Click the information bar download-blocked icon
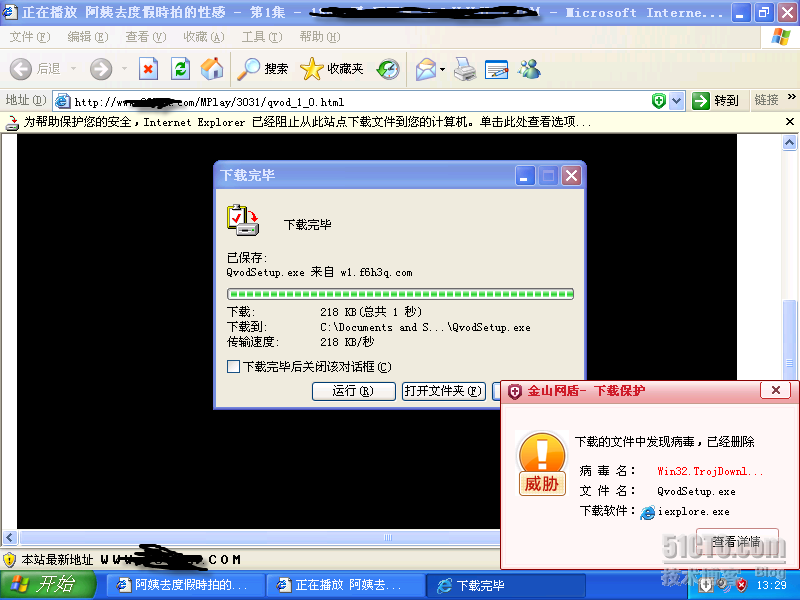Screen dimensions: 800x600 (12, 122)
